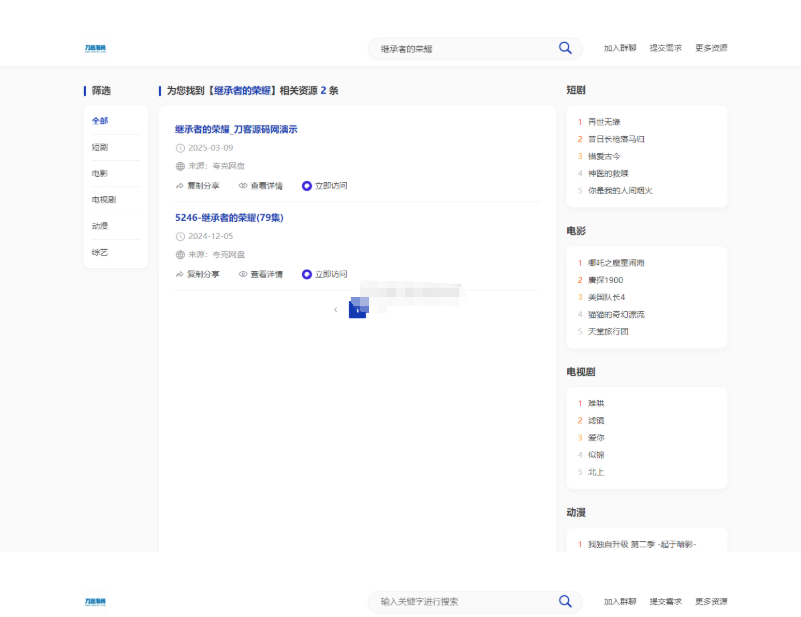Switch to the 短剧 sidebar tab
The height and width of the screenshot is (617, 801).
99,146
